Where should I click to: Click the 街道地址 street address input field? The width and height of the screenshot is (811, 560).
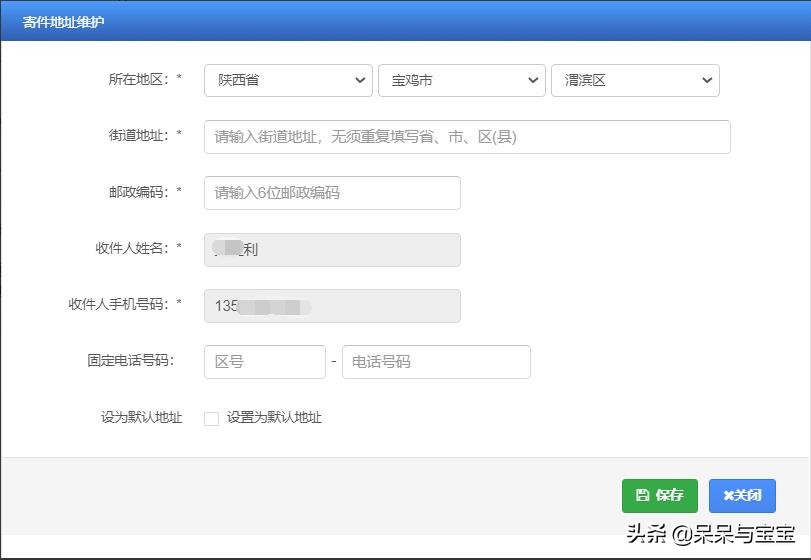(x=467, y=137)
